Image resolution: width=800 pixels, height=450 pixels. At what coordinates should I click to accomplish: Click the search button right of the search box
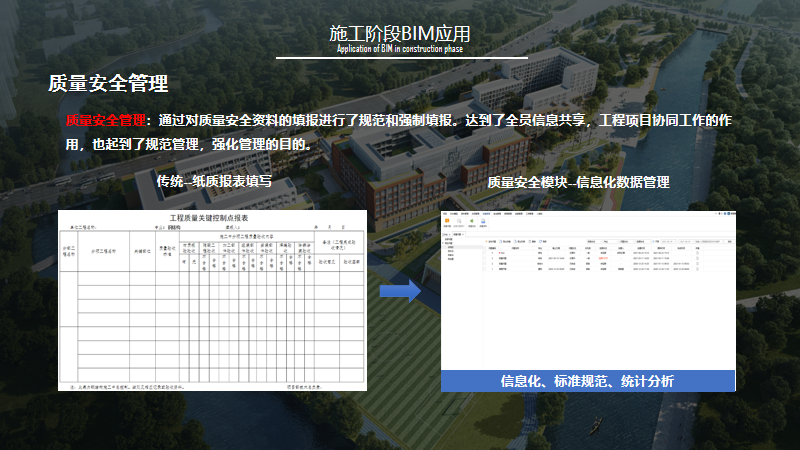pyautogui.click(x=728, y=241)
